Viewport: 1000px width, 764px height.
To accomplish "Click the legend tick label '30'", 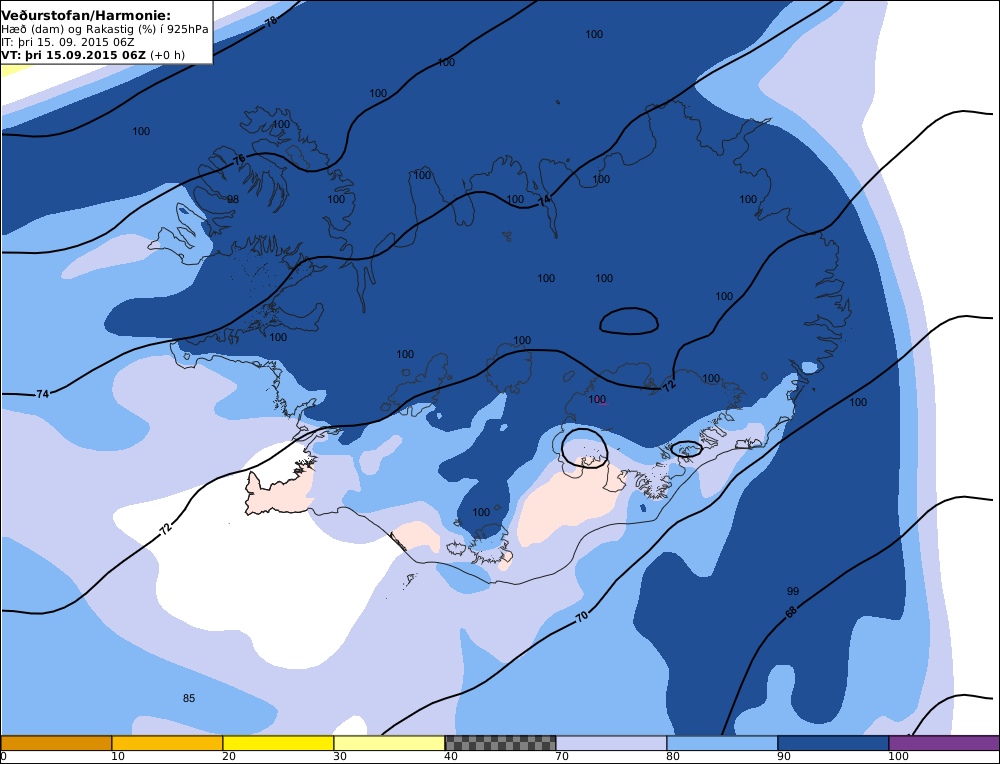I will coord(339,756).
